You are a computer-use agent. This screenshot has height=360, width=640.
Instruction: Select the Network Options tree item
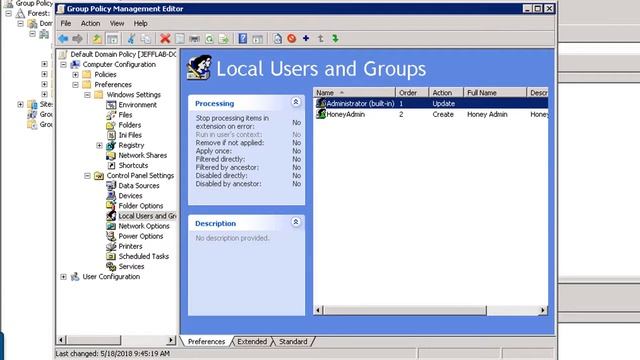144,226
